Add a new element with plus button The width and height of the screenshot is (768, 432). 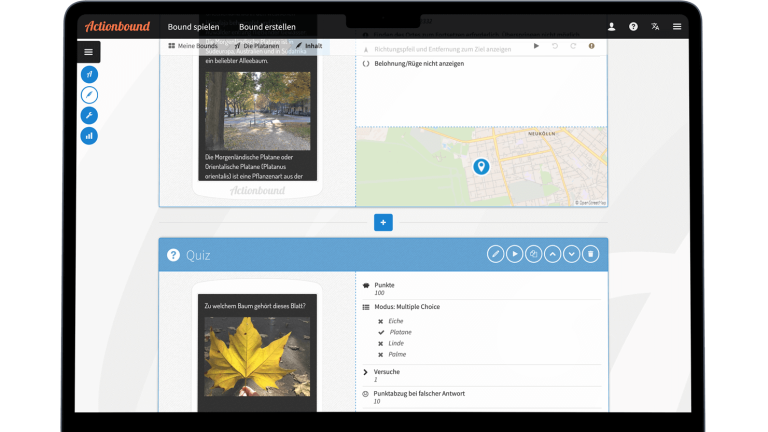pyautogui.click(x=383, y=222)
